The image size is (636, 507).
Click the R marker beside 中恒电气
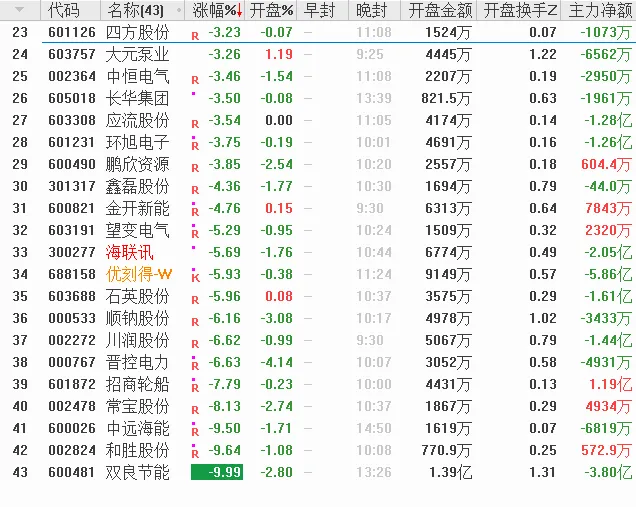tap(195, 80)
